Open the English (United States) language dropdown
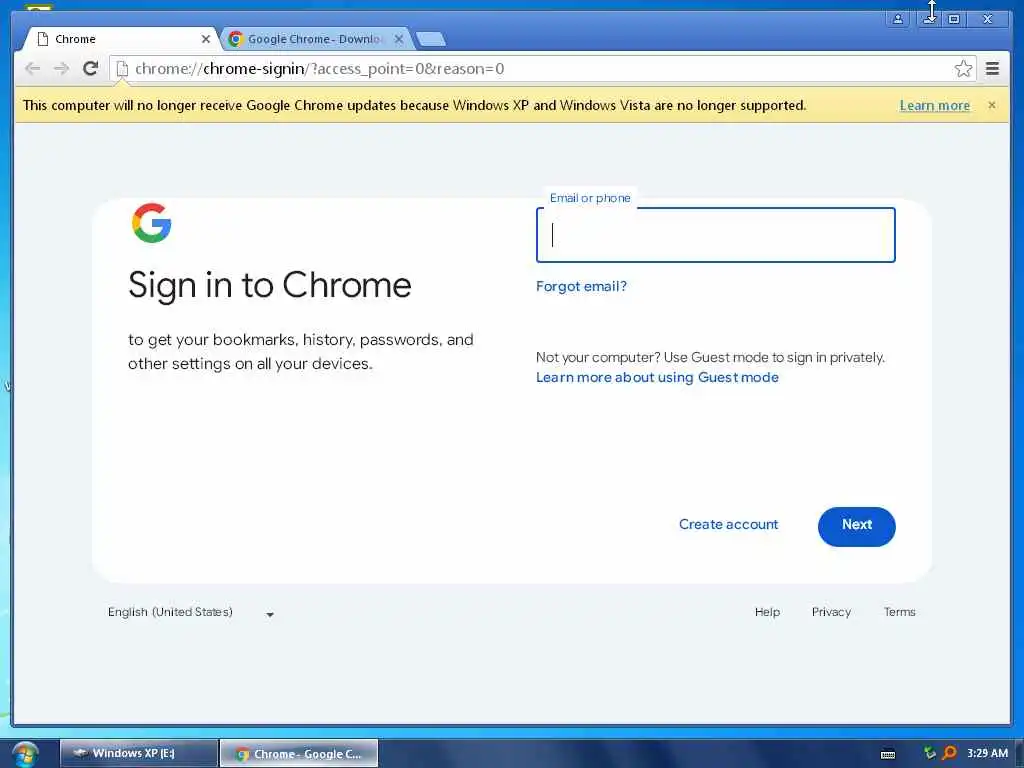The width and height of the screenshot is (1024, 768). pos(191,613)
